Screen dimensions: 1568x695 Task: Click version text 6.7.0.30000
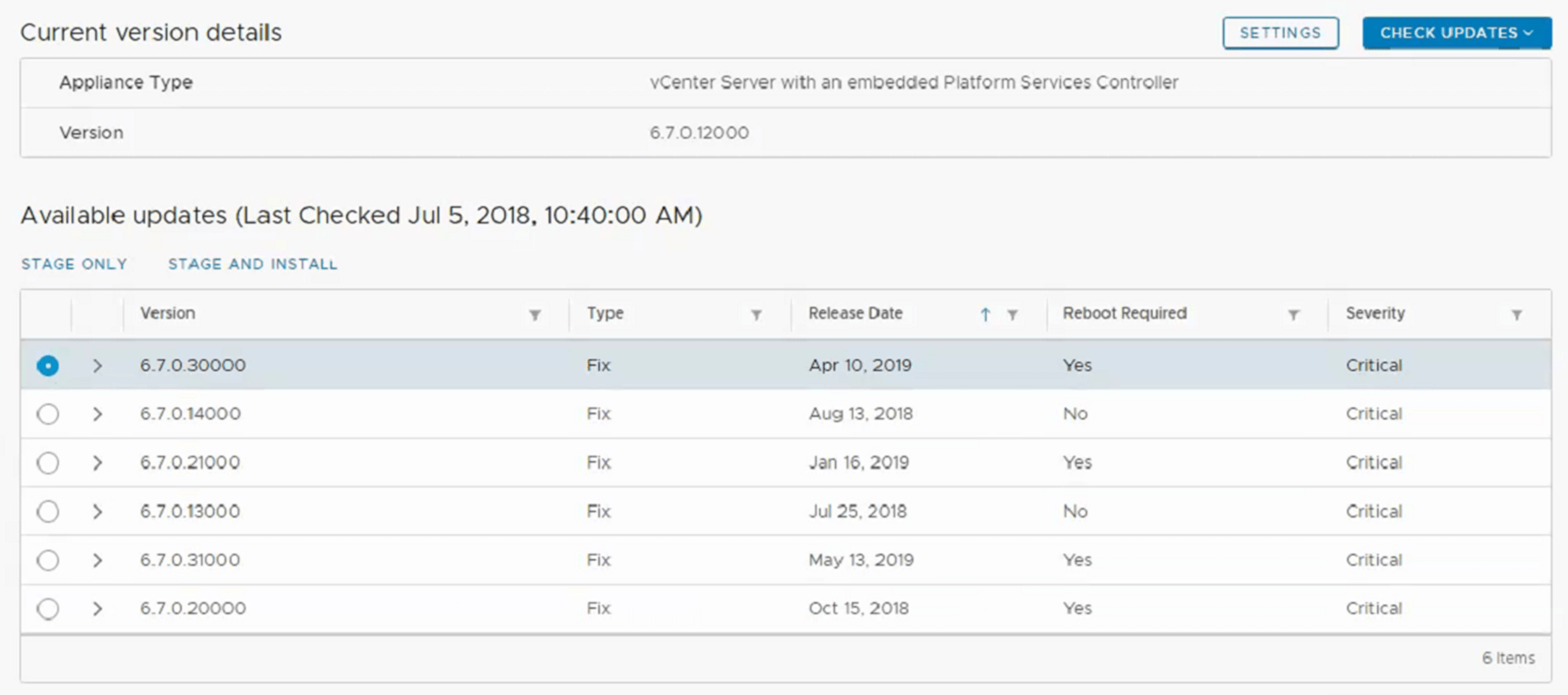(x=193, y=365)
